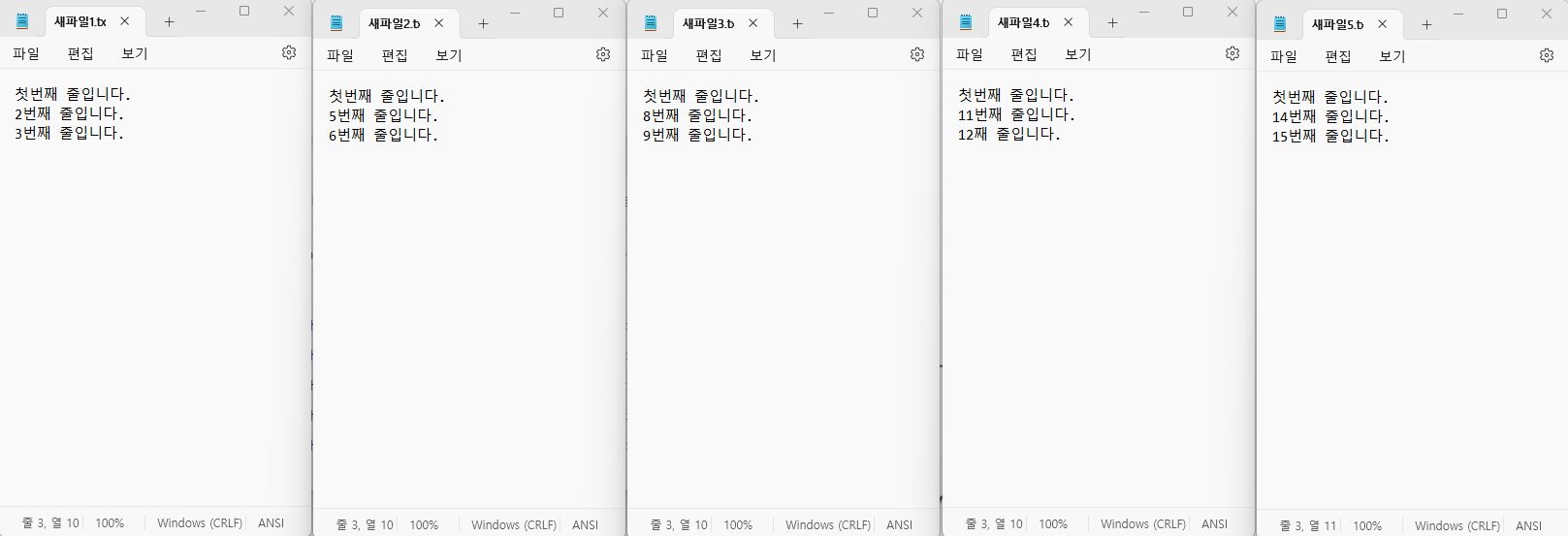Viewport: 1568px width, 536px height.
Task: Add new tab in 새파일3 window
Action: click(797, 23)
